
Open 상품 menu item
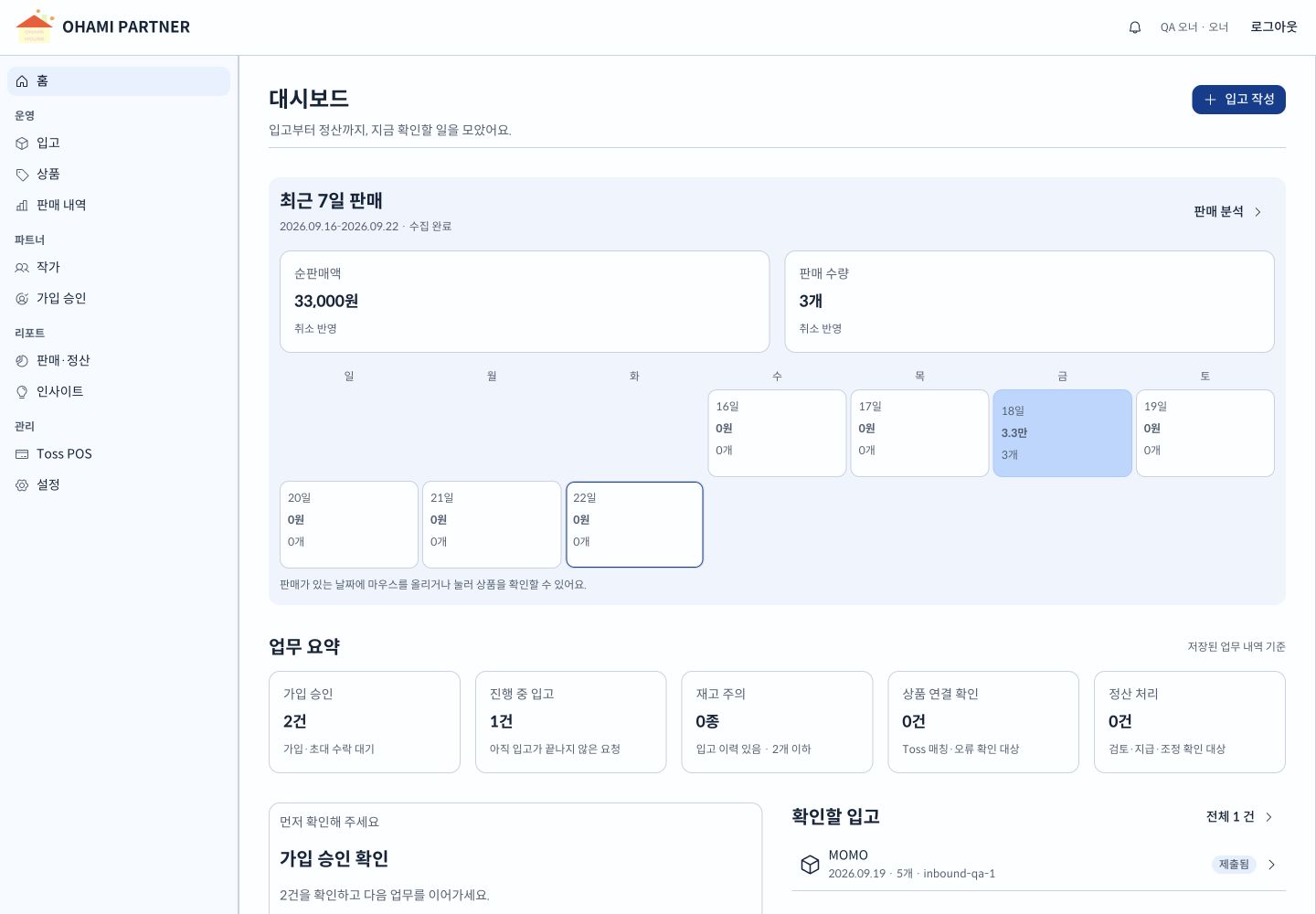(119, 175)
